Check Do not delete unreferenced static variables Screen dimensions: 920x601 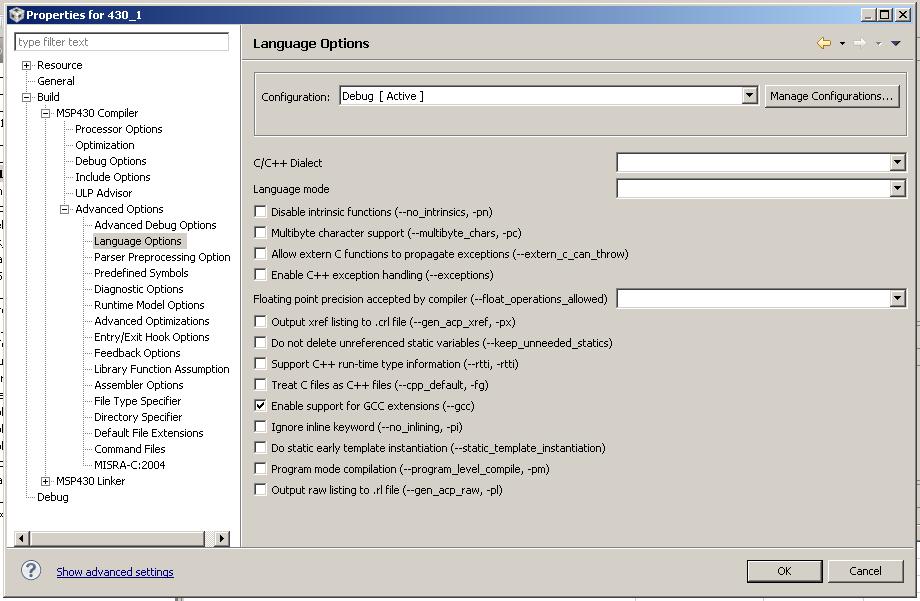(x=260, y=343)
